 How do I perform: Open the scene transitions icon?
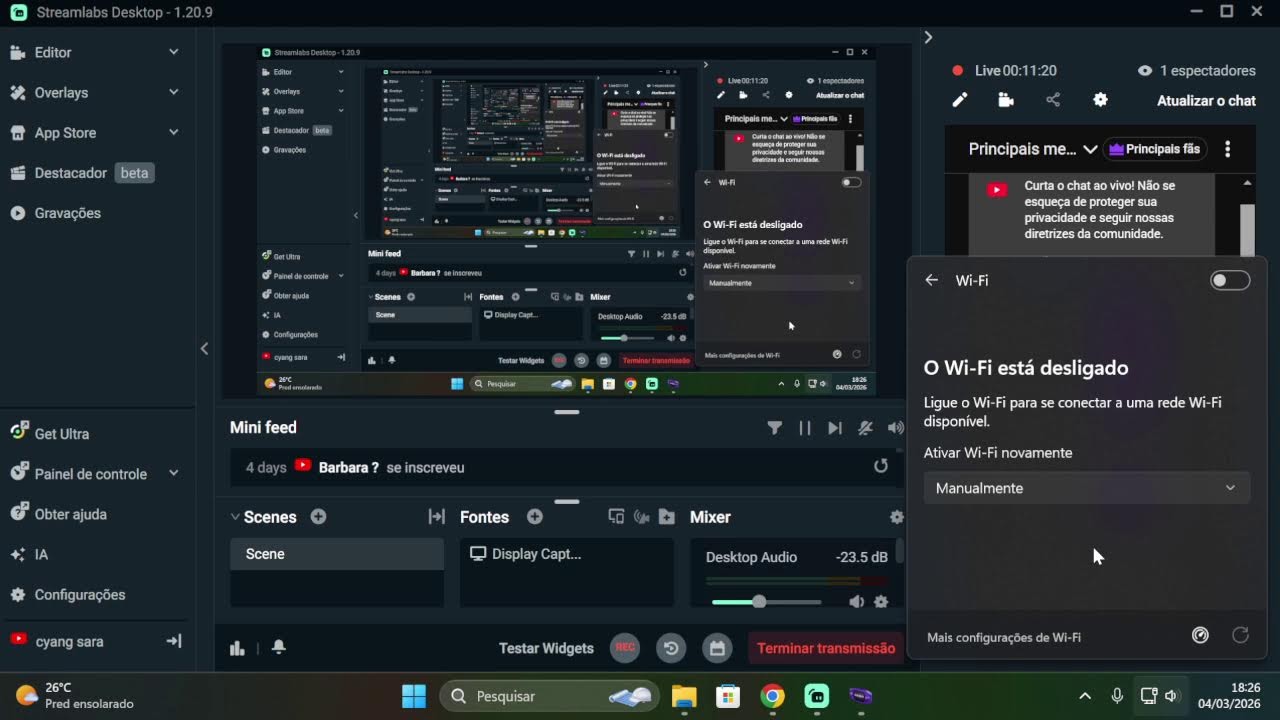(436, 517)
